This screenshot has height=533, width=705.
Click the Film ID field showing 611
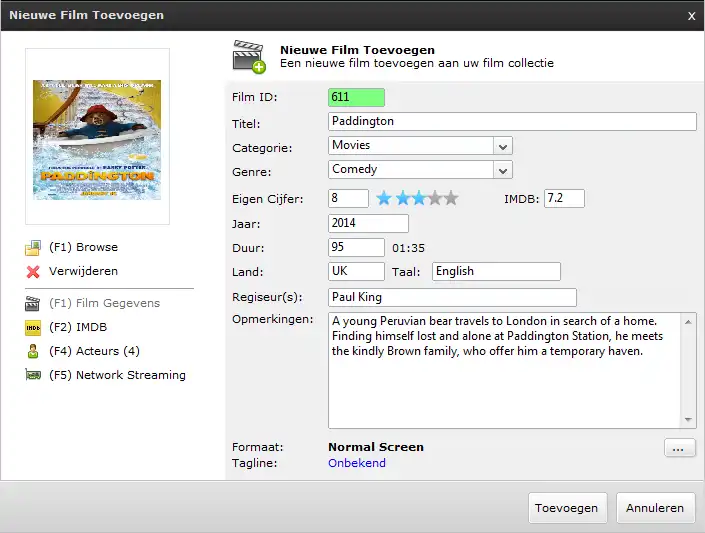pos(356,97)
